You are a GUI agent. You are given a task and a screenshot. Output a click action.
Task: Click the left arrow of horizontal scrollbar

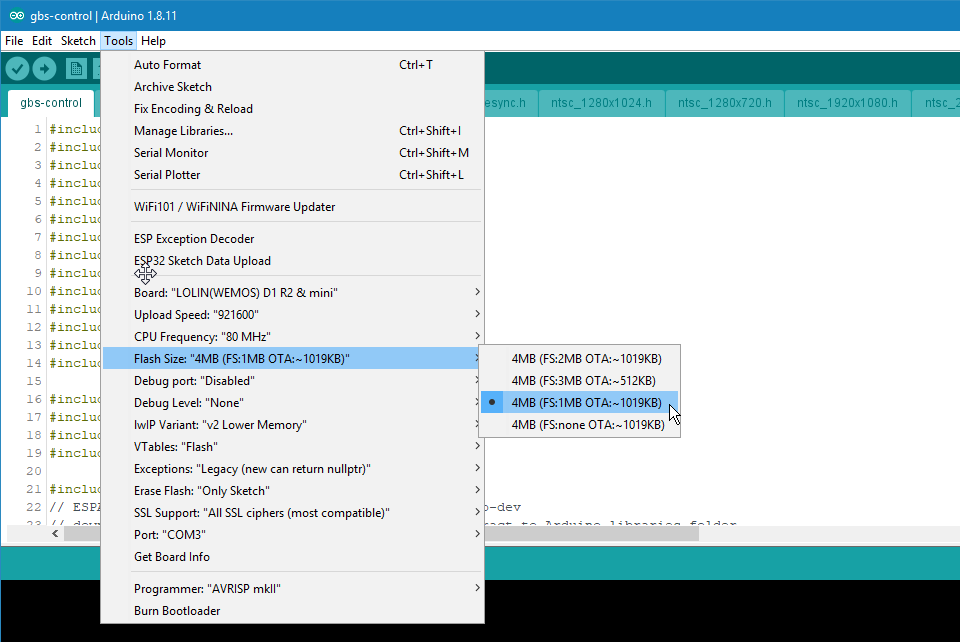pyautogui.click(x=55, y=534)
